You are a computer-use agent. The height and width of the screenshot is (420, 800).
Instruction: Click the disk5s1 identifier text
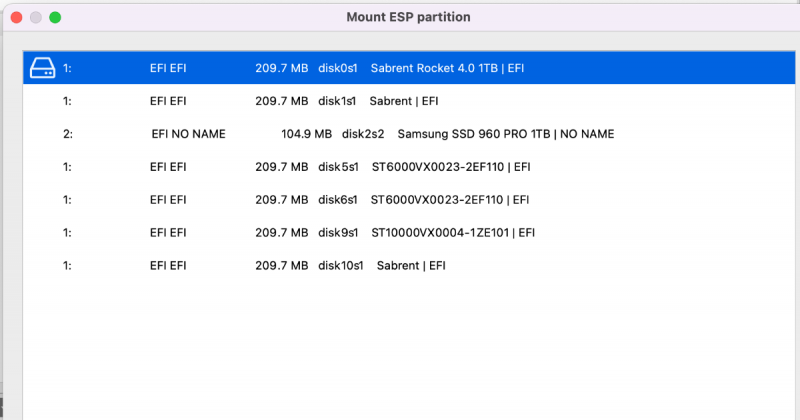(338, 167)
